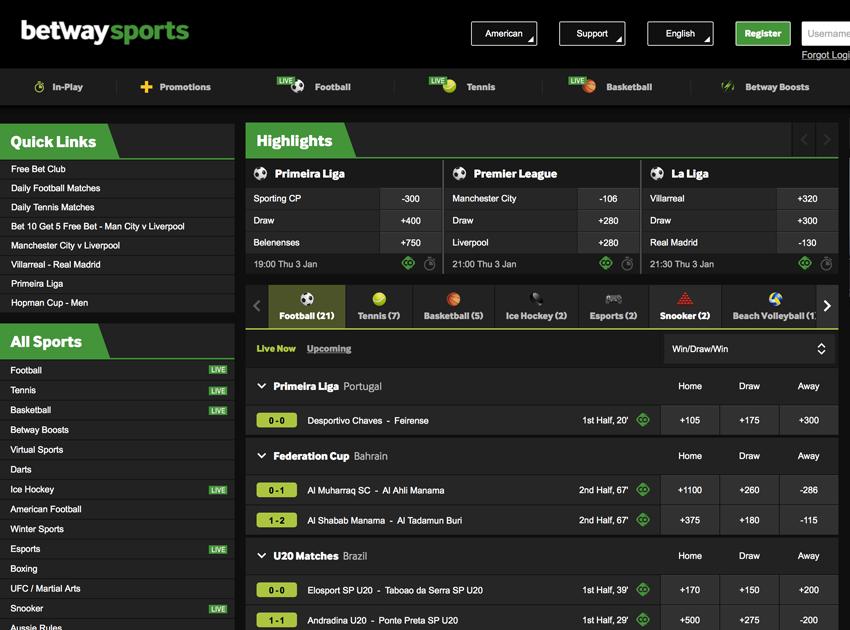This screenshot has width=850, height=630.
Task: Click the betway sports logo
Action: (105, 31)
